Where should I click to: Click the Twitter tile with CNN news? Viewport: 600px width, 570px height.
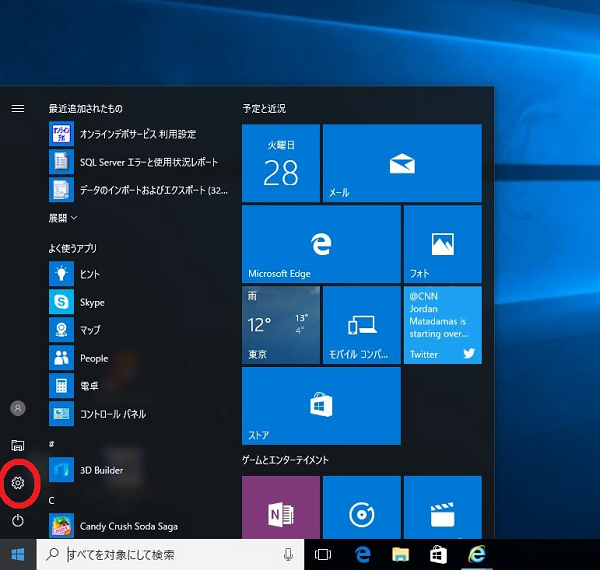click(442, 325)
